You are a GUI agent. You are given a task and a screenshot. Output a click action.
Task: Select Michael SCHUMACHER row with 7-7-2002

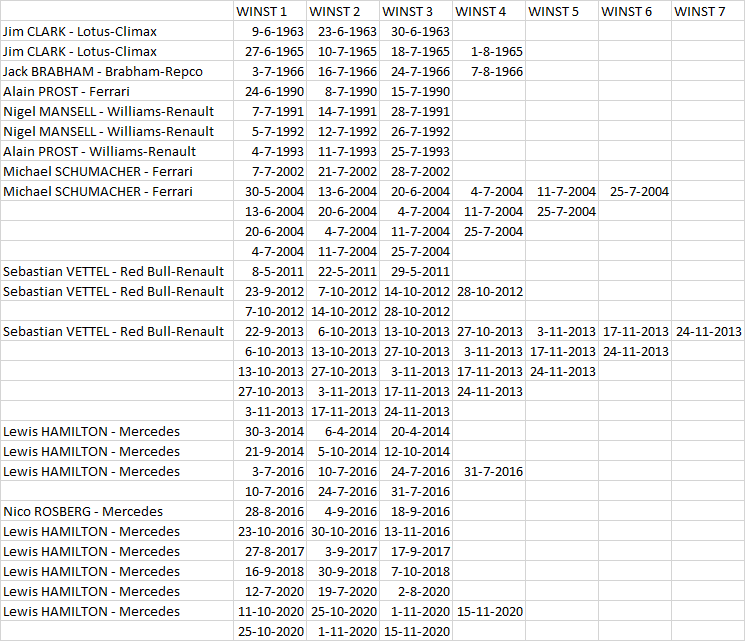click(x=372, y=171)
